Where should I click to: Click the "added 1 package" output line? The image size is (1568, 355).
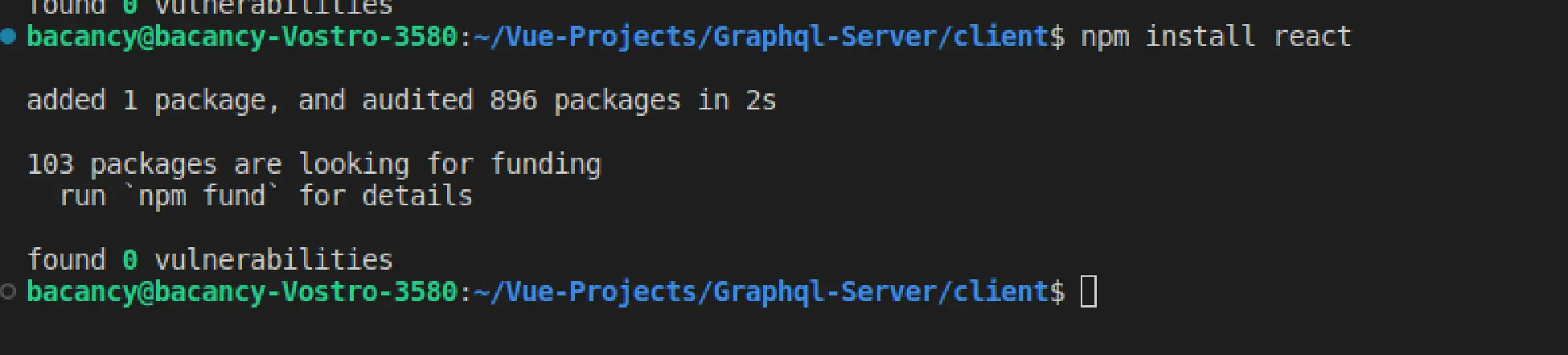coord(401,101)
